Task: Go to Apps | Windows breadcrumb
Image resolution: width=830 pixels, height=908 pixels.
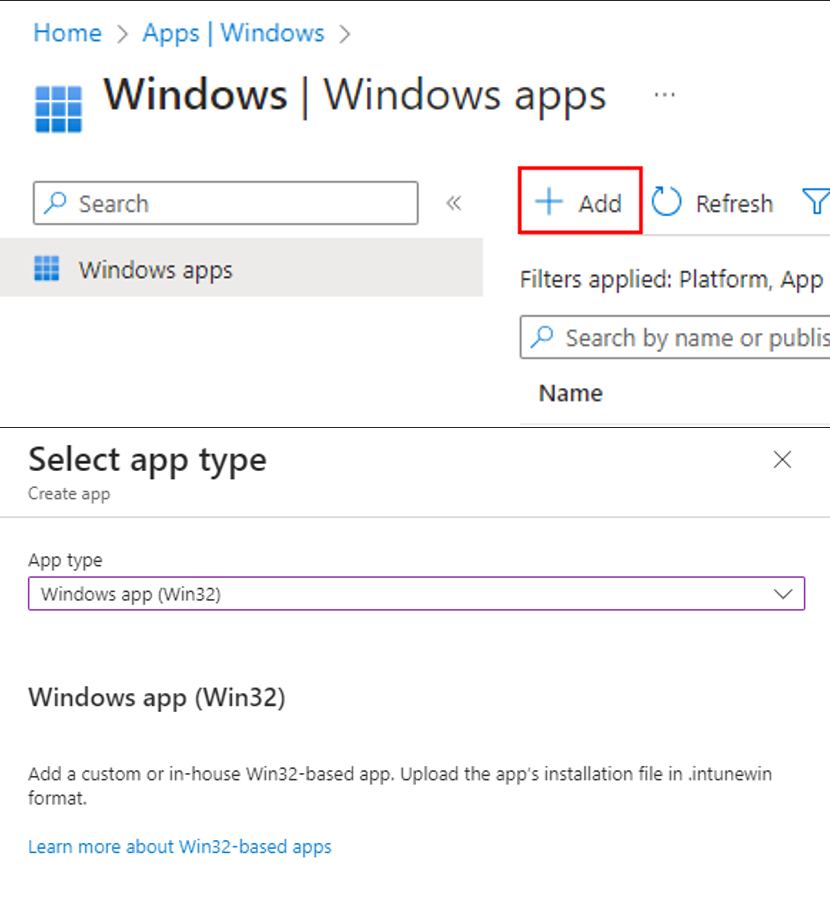Action: (233, 33)
